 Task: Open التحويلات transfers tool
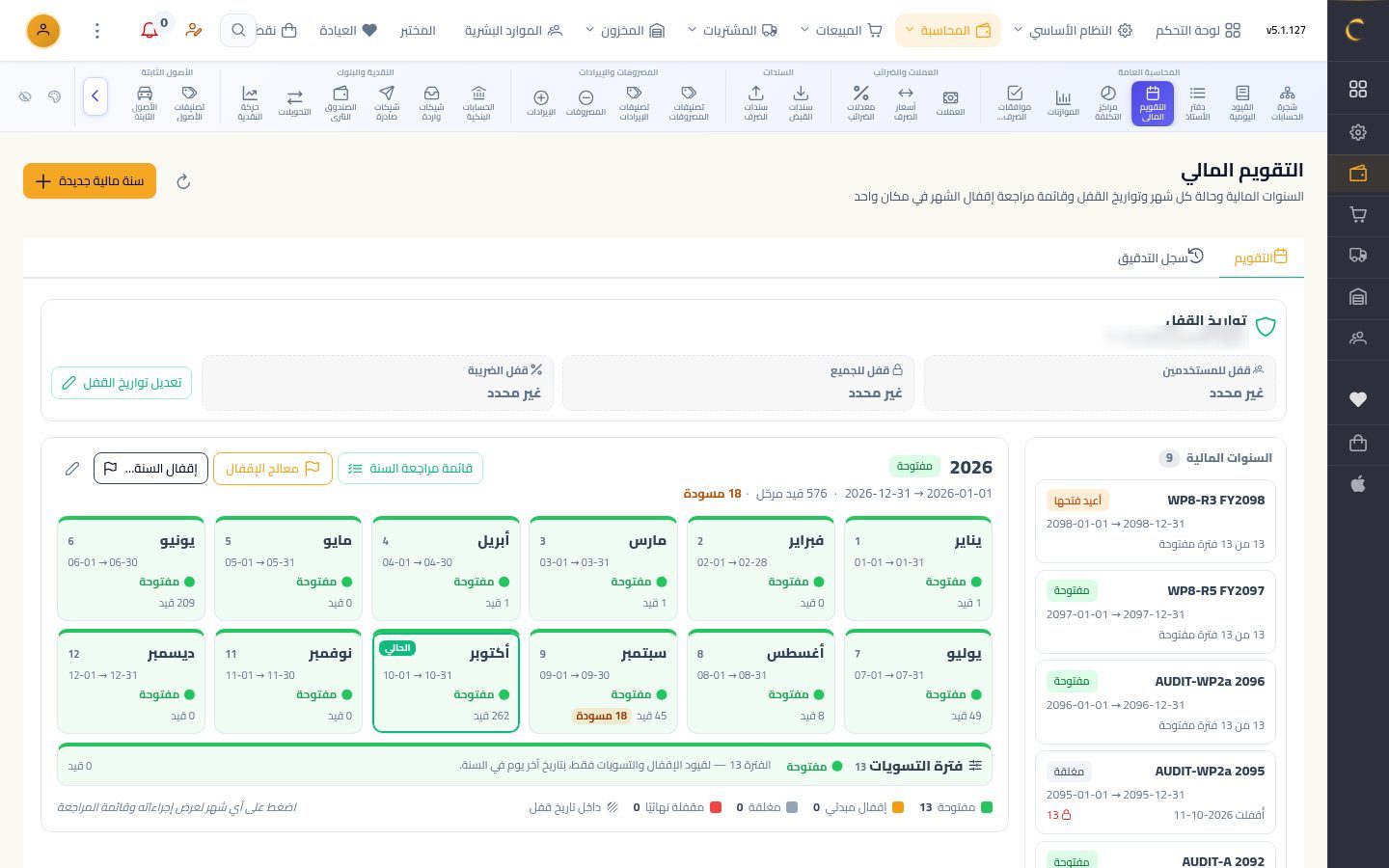click(x=295, y=103)
